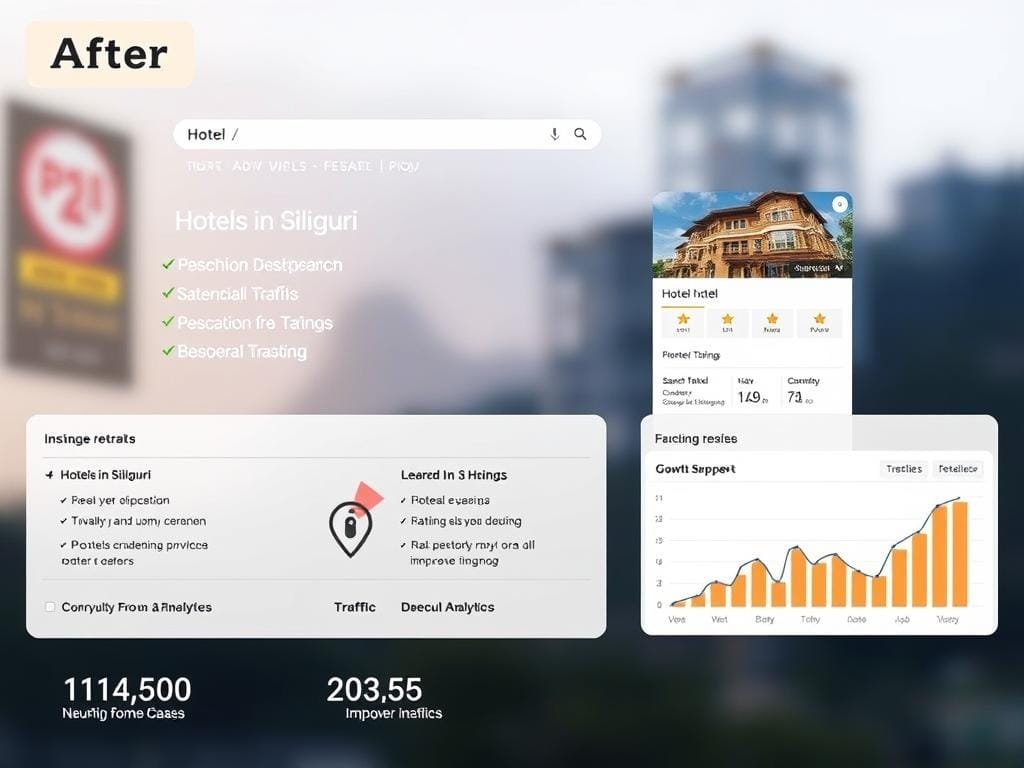Select the last star icon on the hotel card
1024x768 pixels.
coord(819,319)
